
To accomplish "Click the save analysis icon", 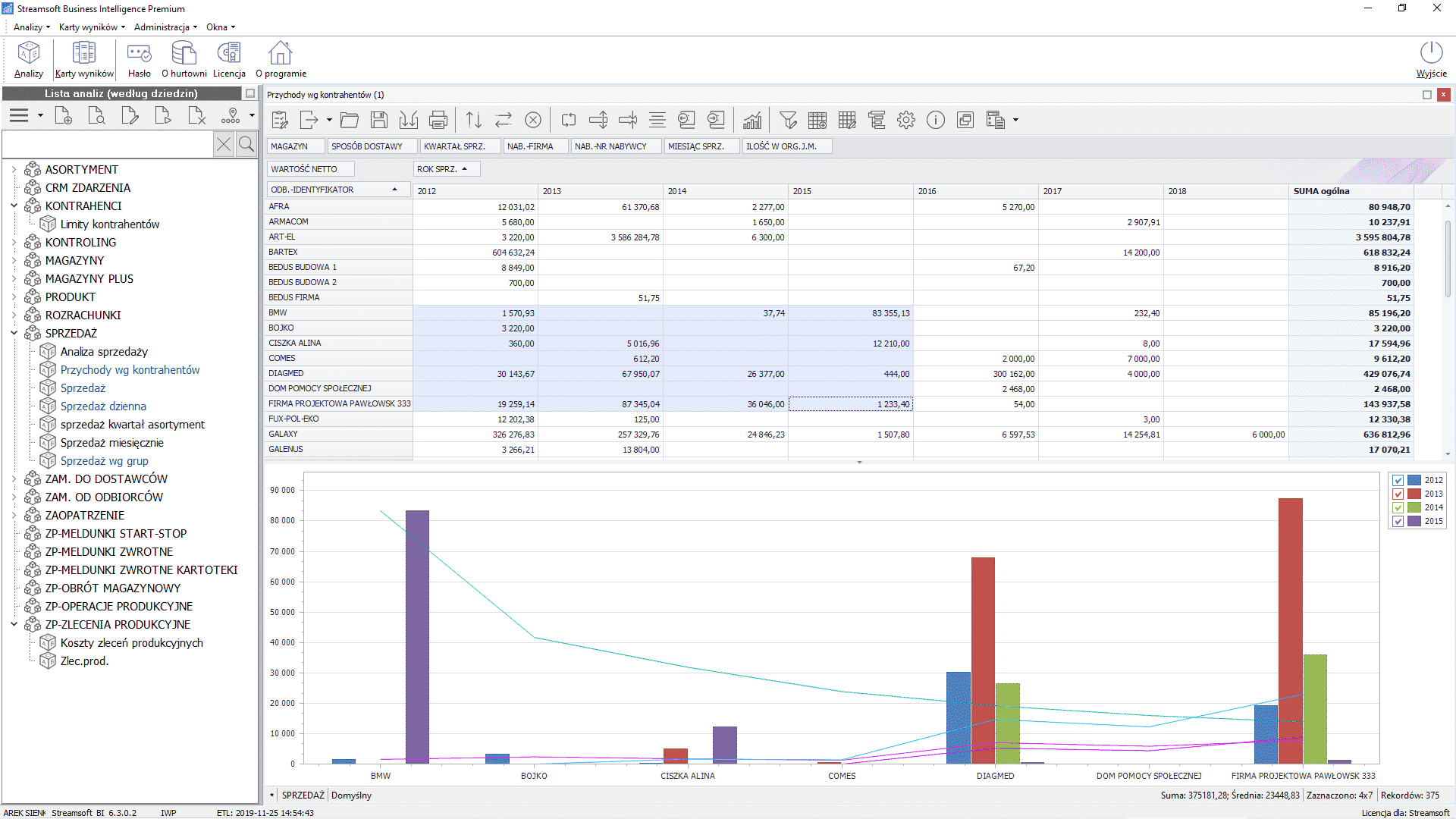I will [x=379, y=120].
